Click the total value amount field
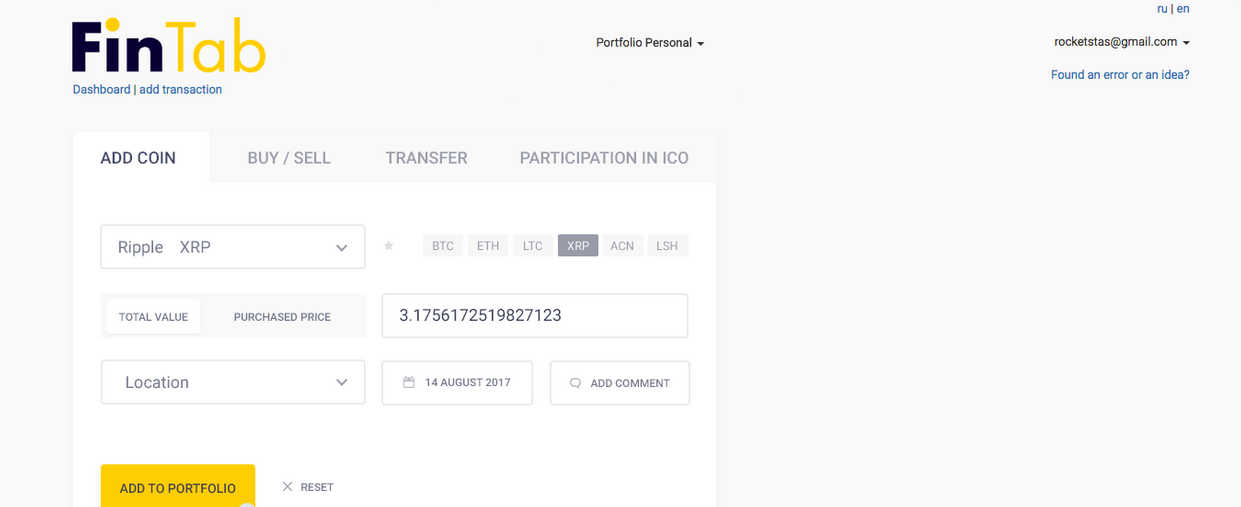1241x507 pixels. point(534,316)
